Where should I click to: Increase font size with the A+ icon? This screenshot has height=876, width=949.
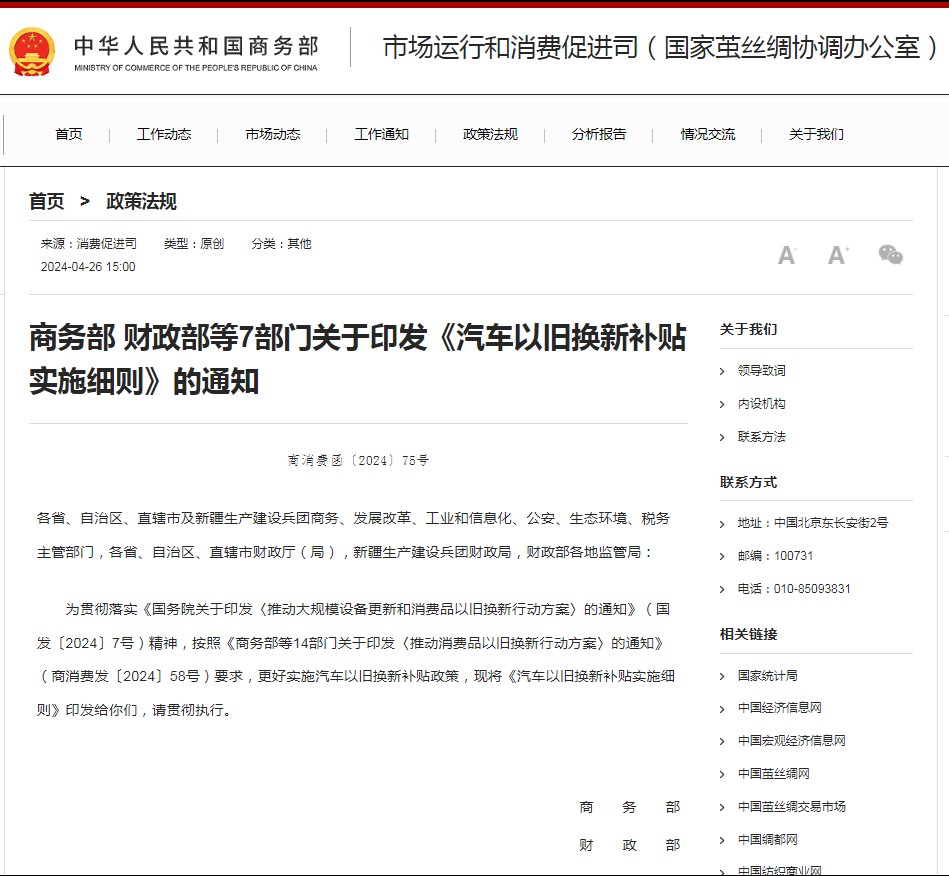pos(838,255)
